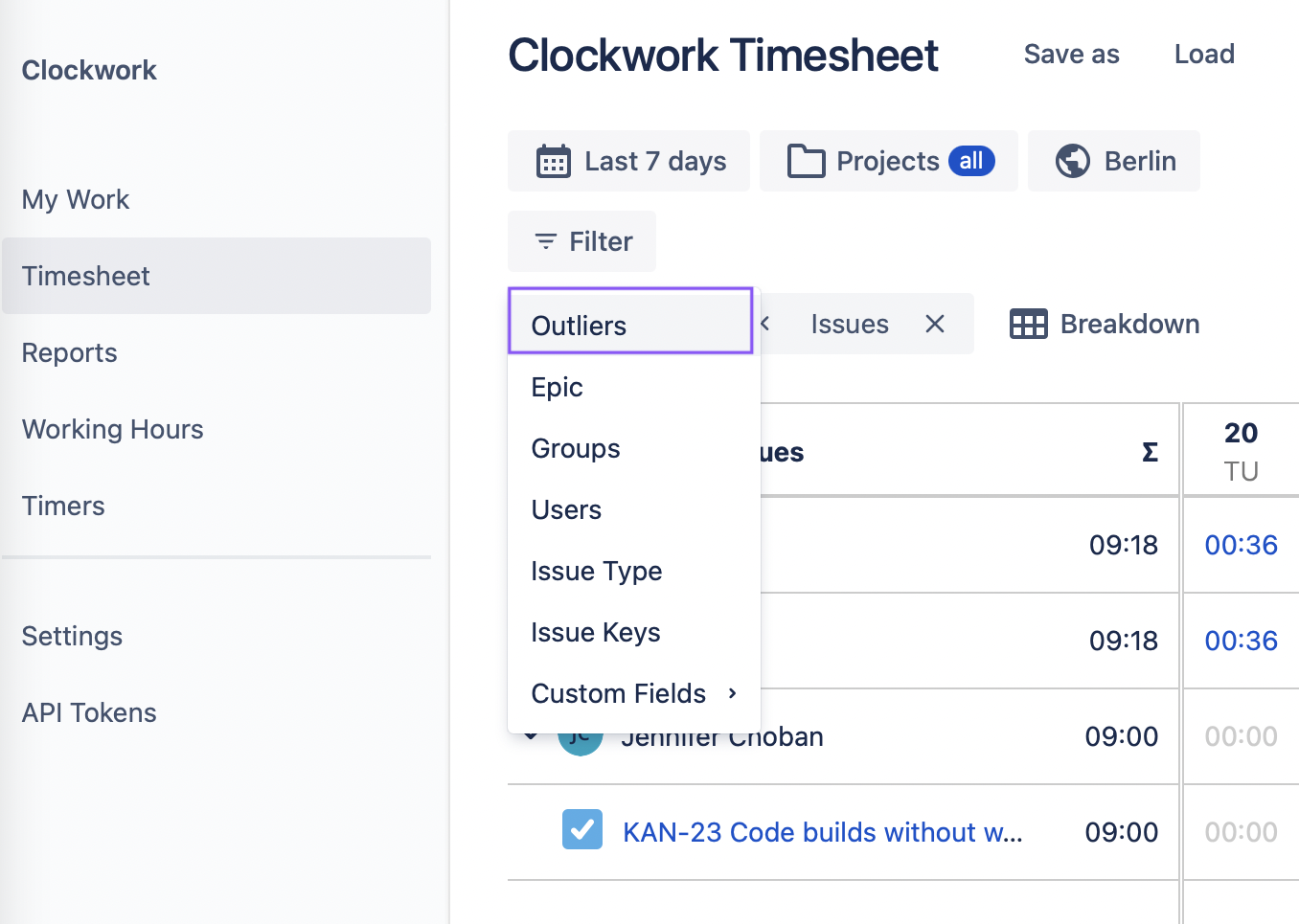The height and width of the screenshot is (924, 1299).
Task: Open Working Hours in the sidebar
Action: pos(216,429)
